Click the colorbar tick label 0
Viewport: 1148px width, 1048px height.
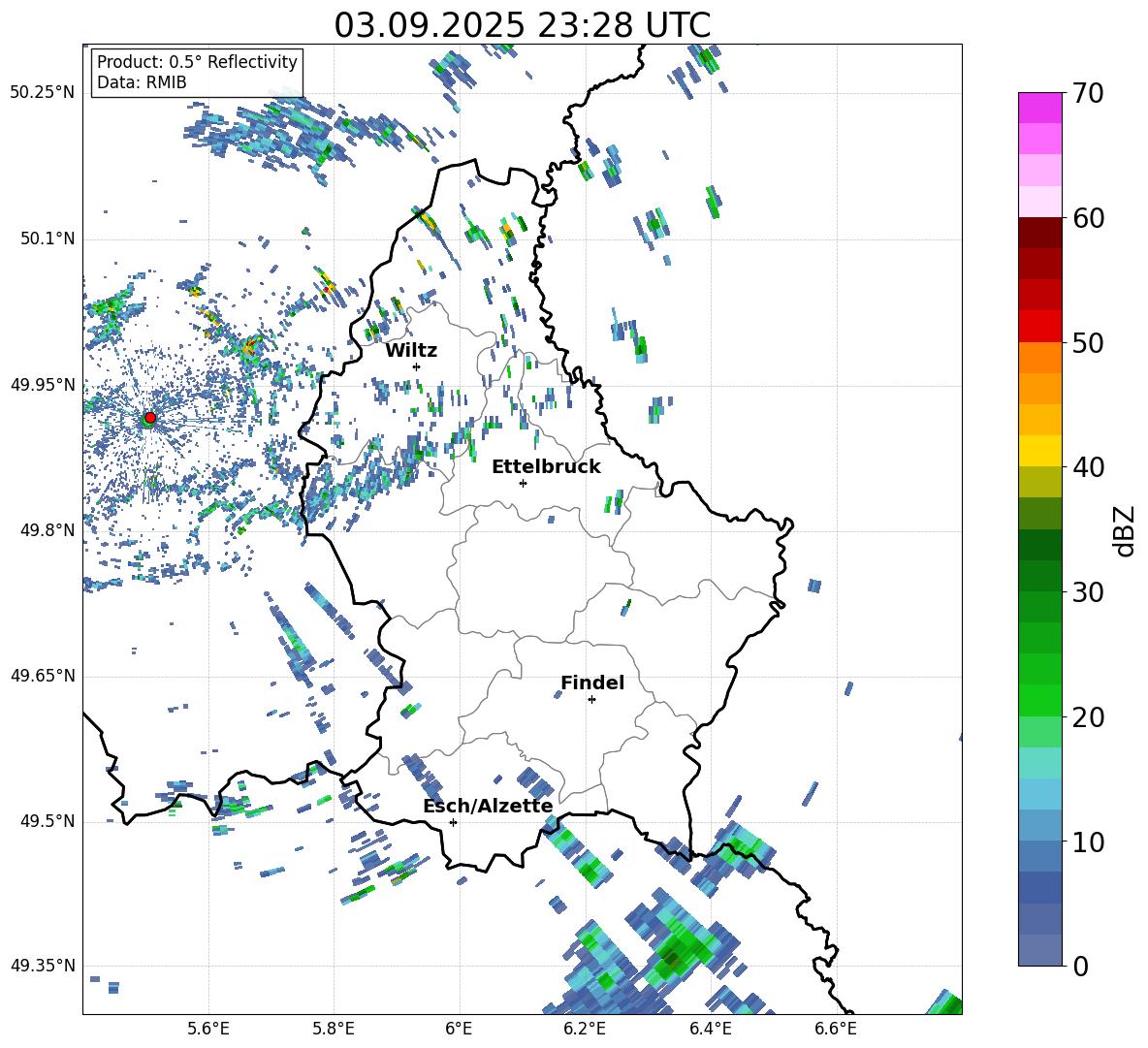point(1080,967)
